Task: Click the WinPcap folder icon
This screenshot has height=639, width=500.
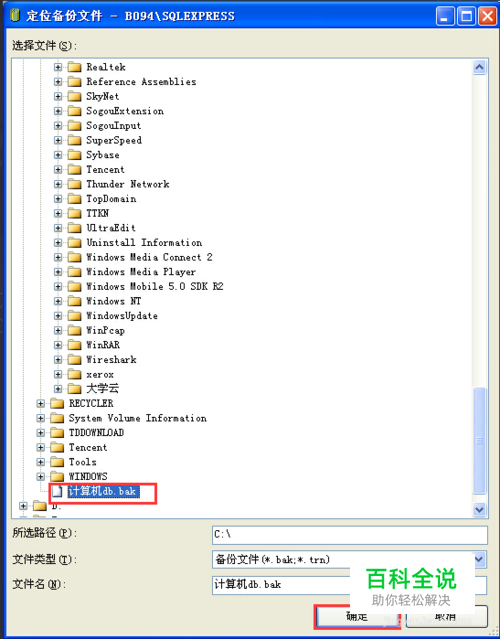Action: click(x=74, y=331)
